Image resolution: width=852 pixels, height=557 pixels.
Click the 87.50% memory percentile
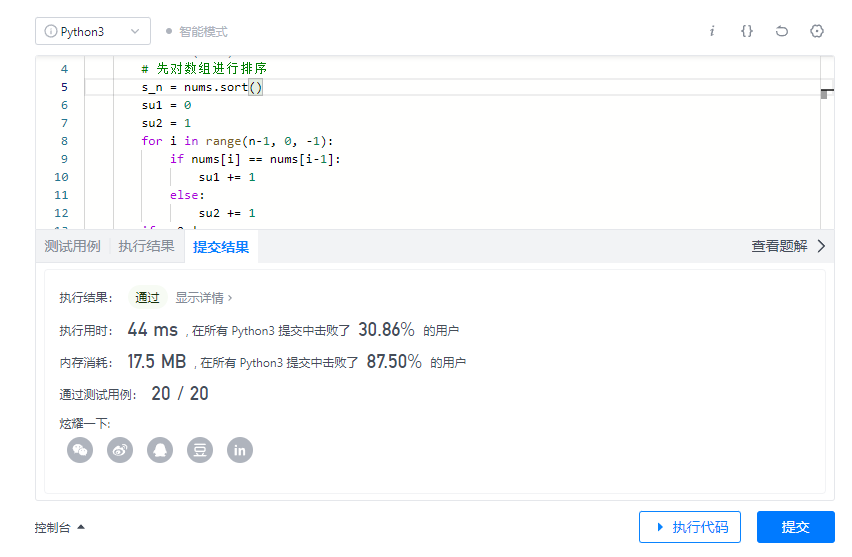click(394, 361)
